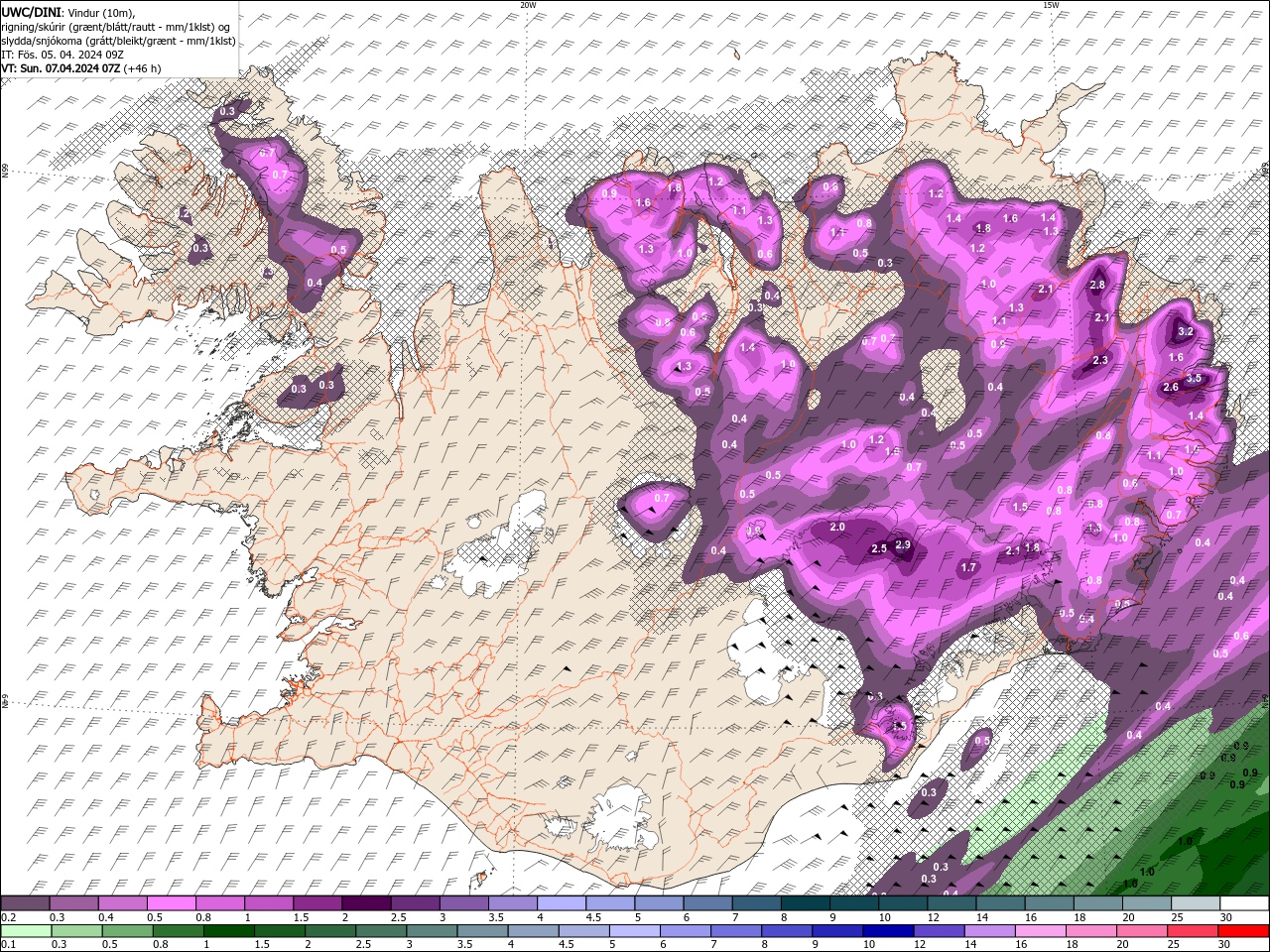Select the red rain legend swatch above 30 mm

[x=1244, y=931]
